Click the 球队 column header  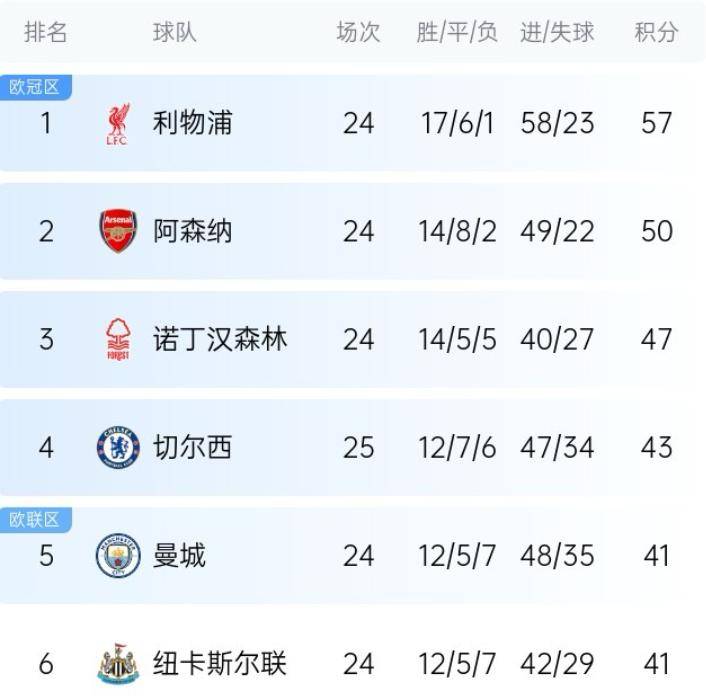[x=175, y=32]
